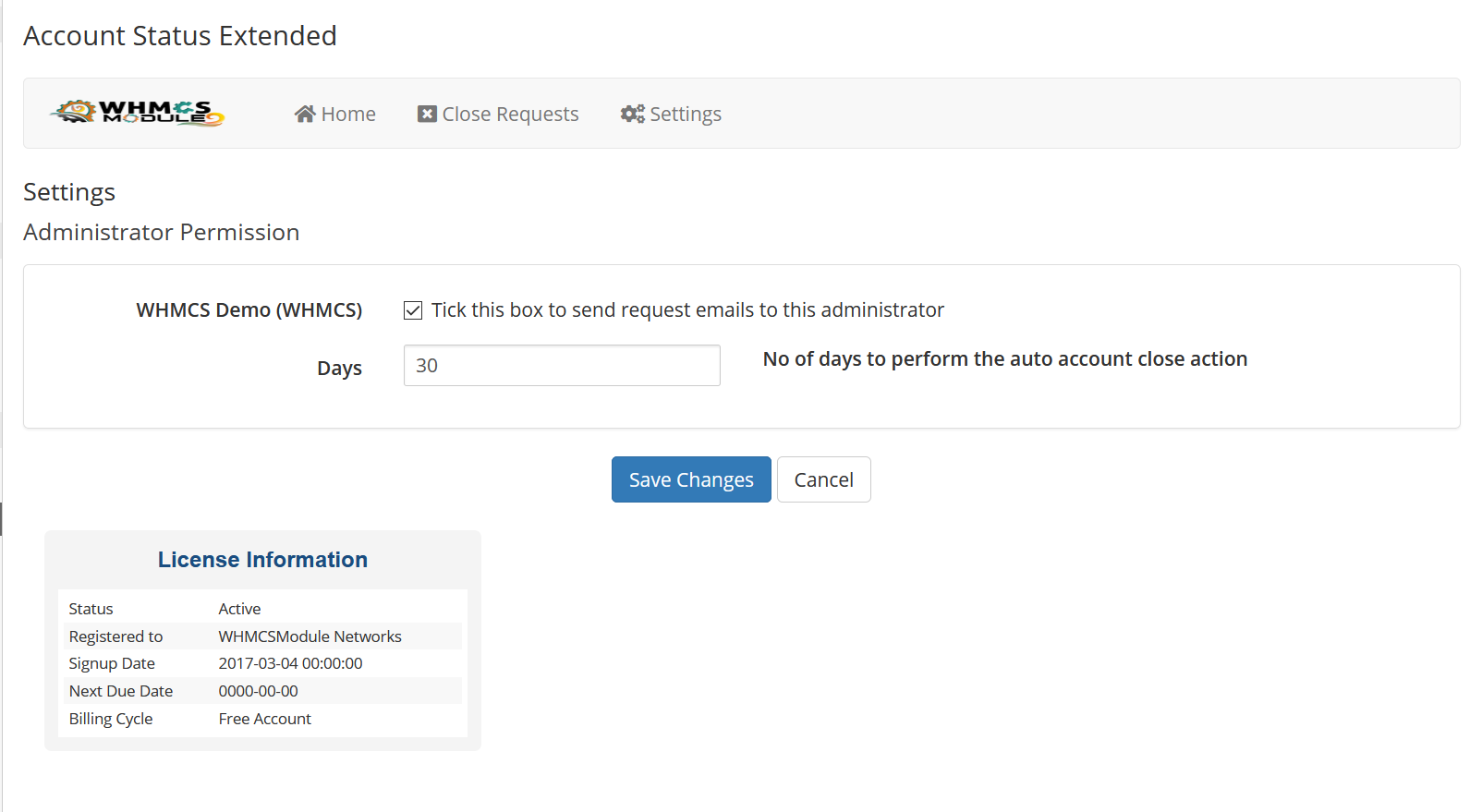Click the Close Requests X icon

pyautogui.click(x=427, y=114)
